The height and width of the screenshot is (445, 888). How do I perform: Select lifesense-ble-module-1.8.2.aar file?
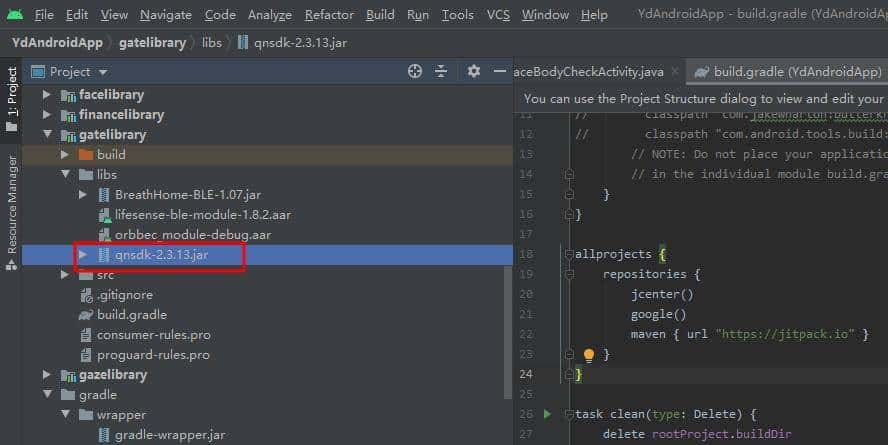[x=203, y=215]
